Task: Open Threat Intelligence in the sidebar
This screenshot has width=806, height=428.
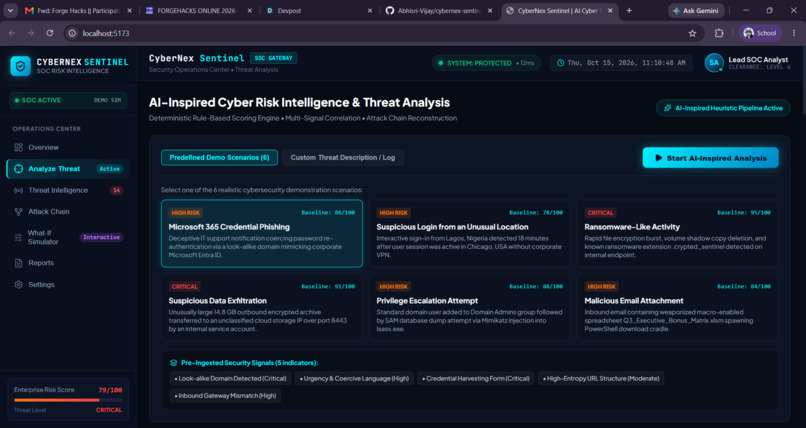Action: point(67,190)
